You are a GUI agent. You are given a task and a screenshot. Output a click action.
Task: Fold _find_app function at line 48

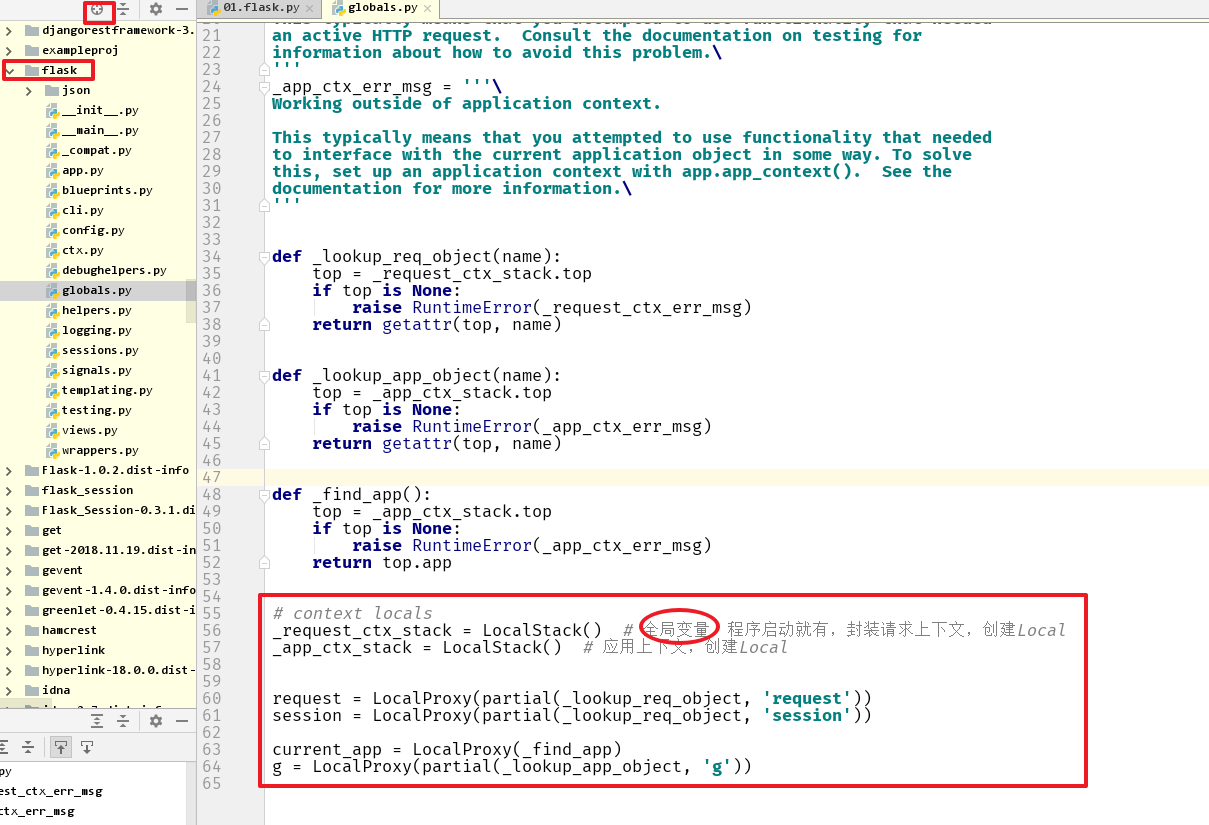[264, 494]
